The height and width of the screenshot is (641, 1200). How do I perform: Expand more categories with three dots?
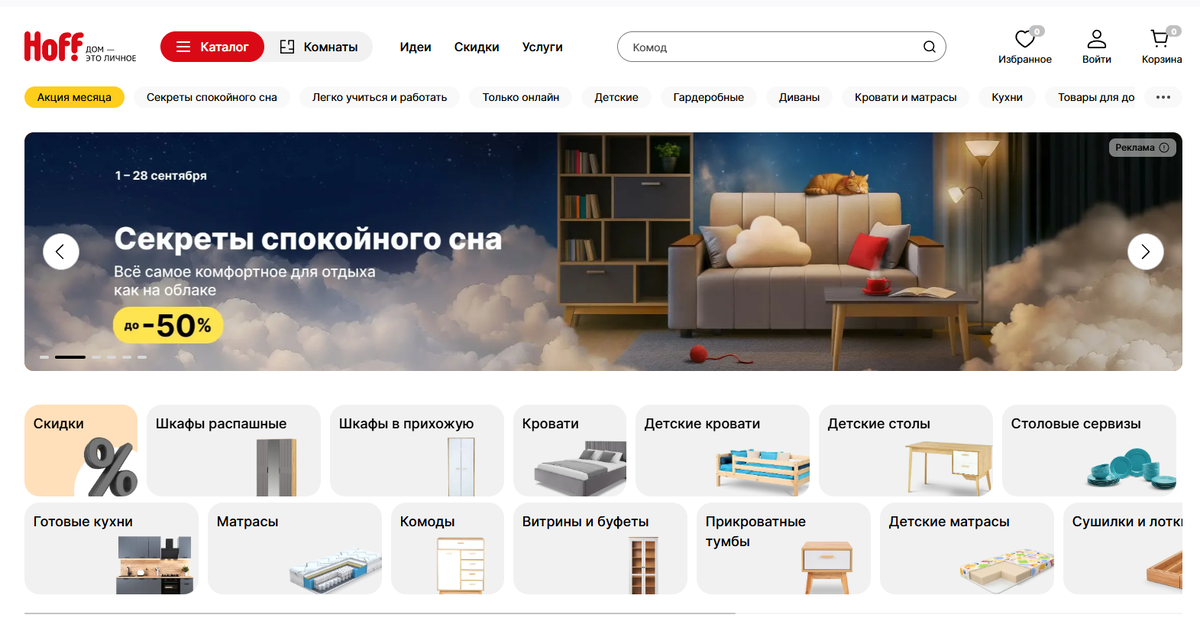coord(1163,97)
